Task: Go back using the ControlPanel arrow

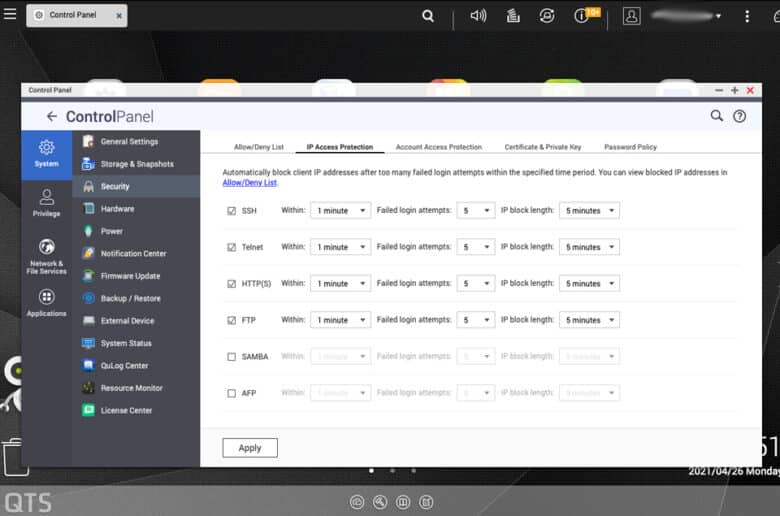Action: tap(52, 116)
